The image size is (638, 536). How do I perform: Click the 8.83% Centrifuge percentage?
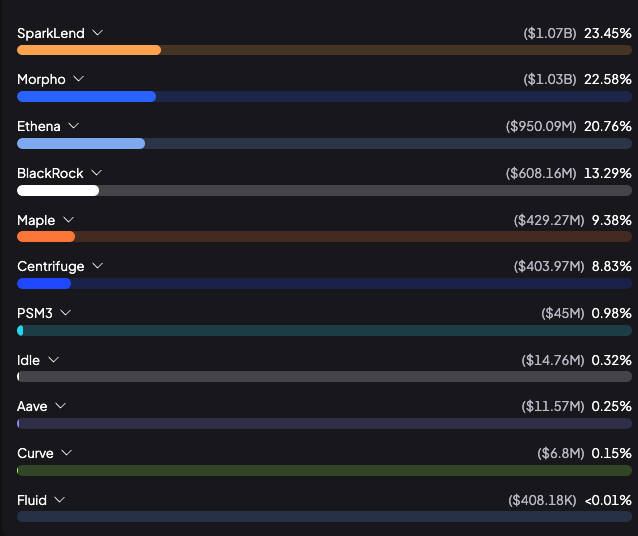(x=612, y=267)
